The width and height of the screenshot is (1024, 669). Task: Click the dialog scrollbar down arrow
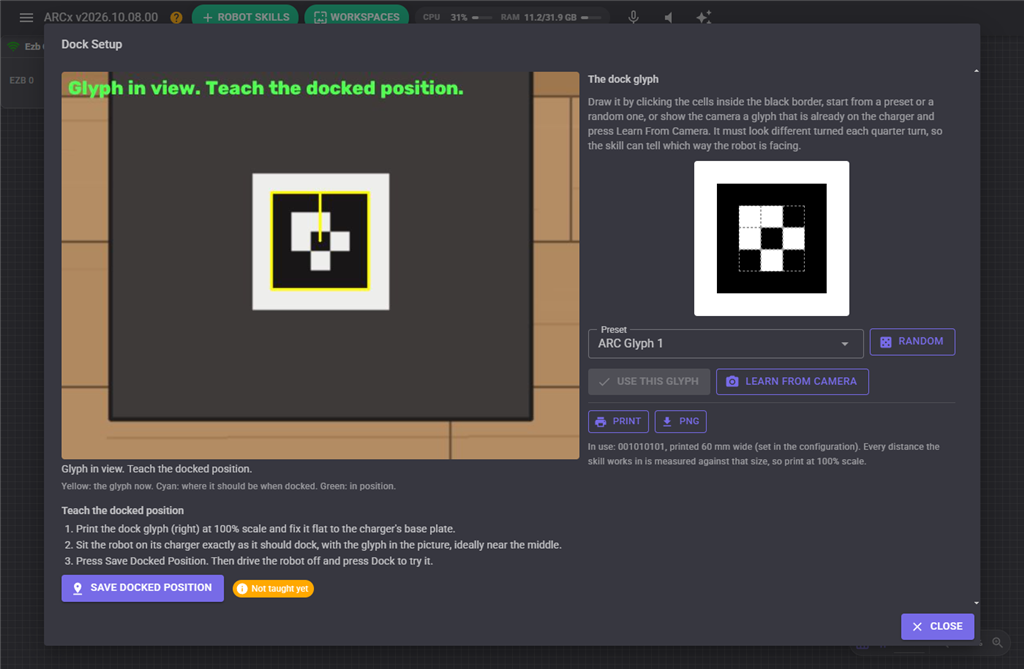coord(976,603)
